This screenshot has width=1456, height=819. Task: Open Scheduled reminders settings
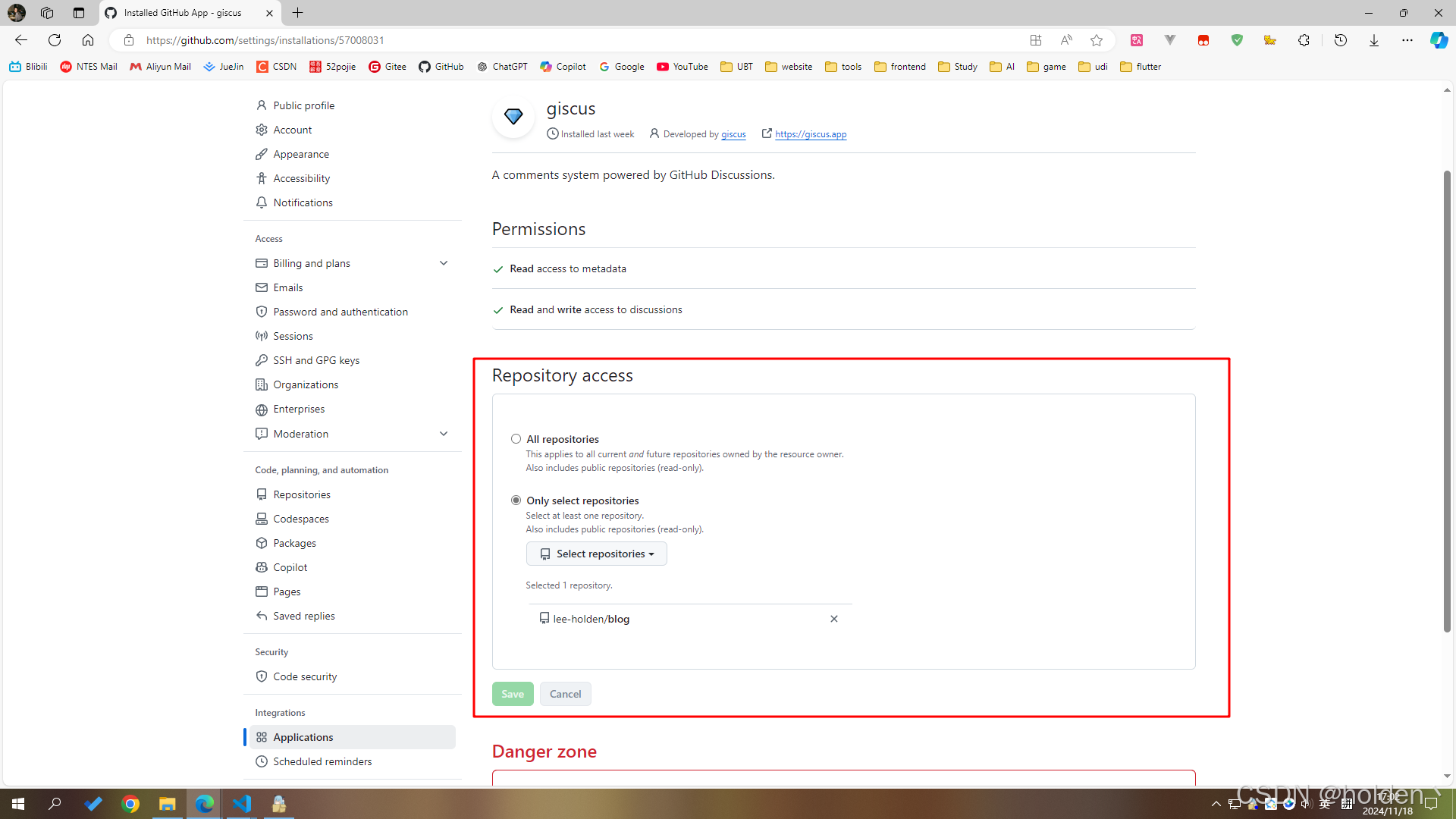coord(322,761)
